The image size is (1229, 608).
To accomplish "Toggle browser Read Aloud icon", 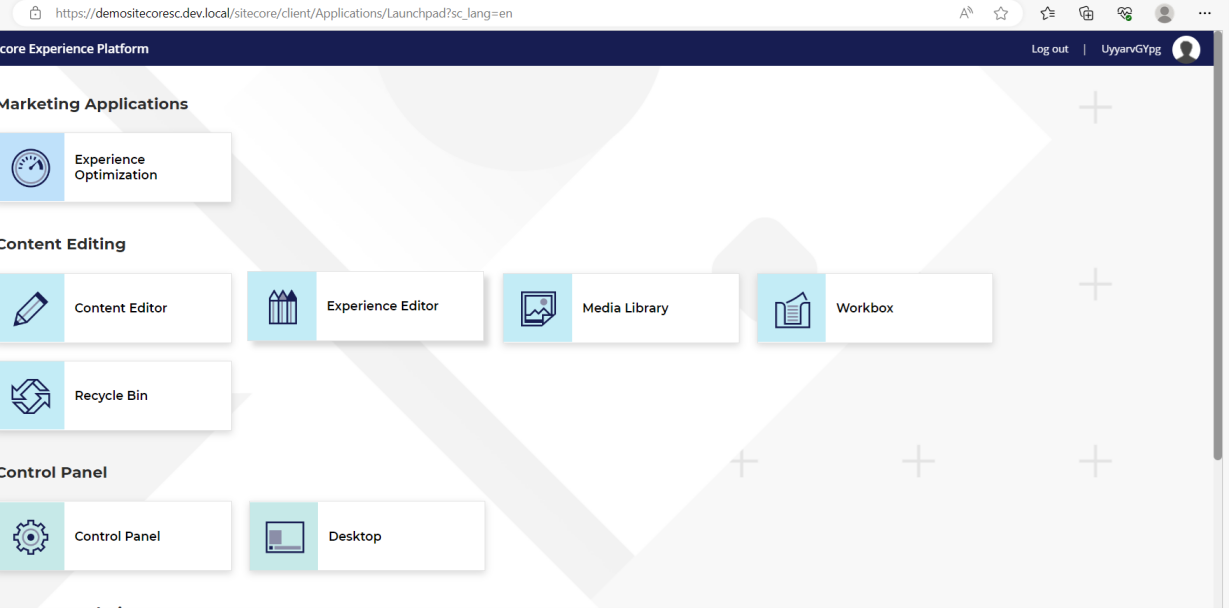I will tap(966, 13).
